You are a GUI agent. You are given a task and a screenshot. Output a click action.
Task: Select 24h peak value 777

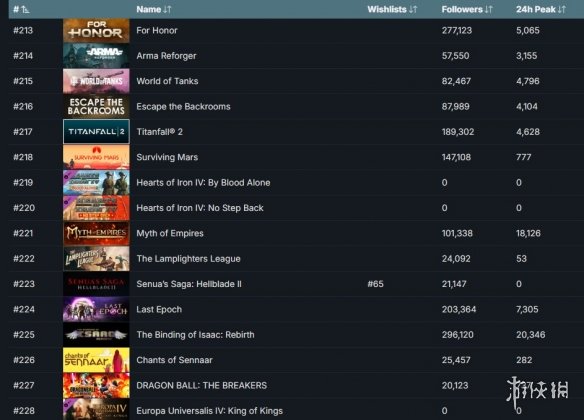(x=524, y=157)
